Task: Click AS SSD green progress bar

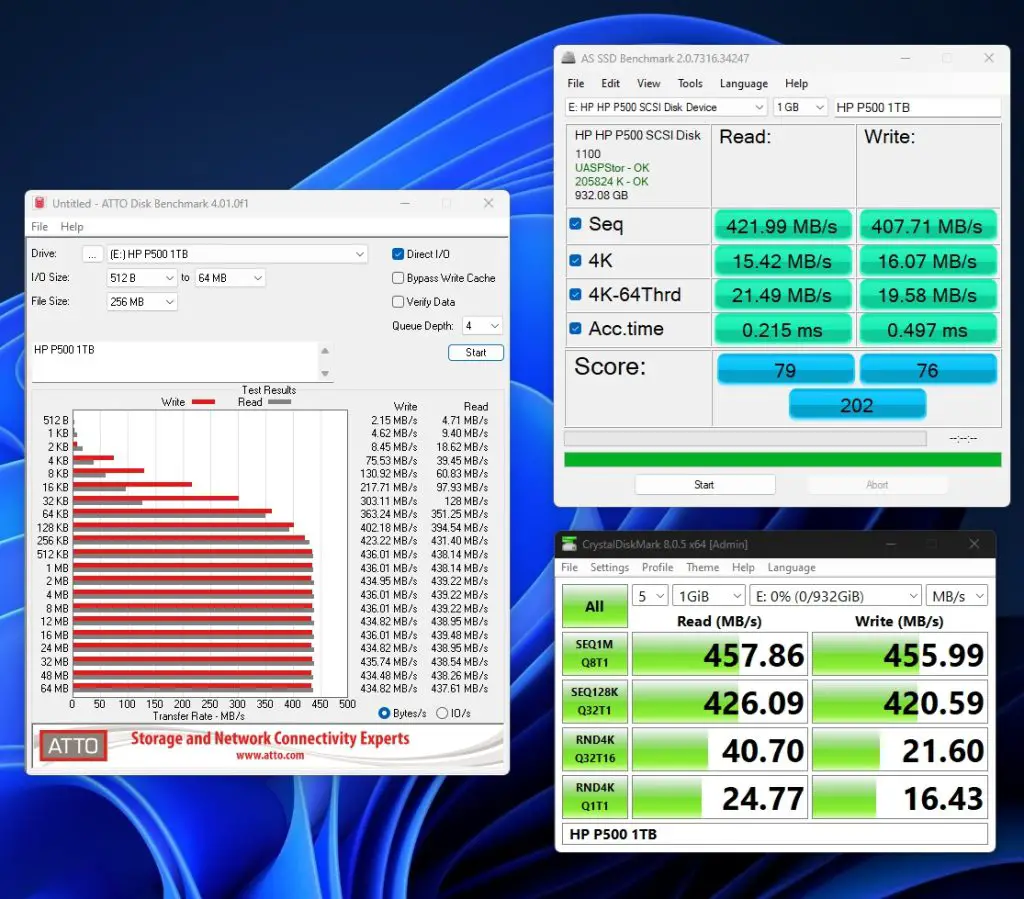Action: tap(782, 460)
